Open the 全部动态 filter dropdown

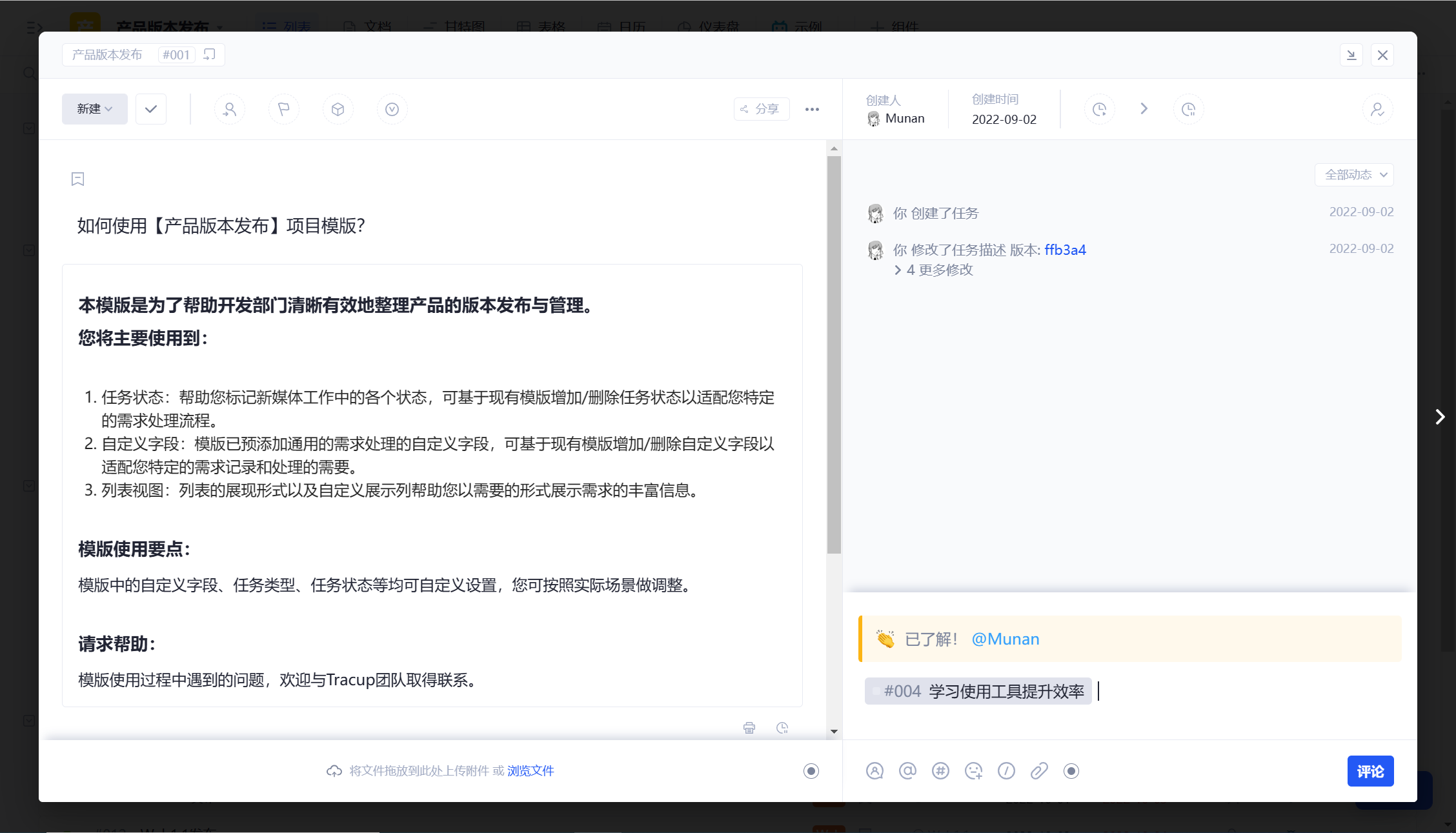point(1354,175)
